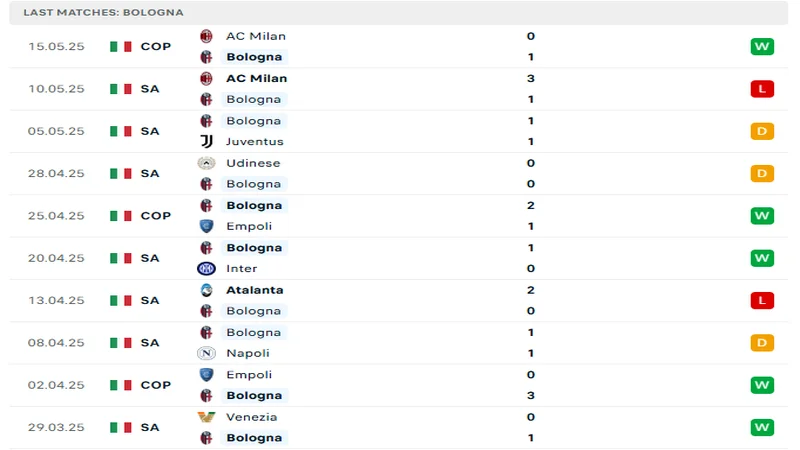Click AC Milan crest in 15.05.25 match
800x450 pixels.
point(207,36)
